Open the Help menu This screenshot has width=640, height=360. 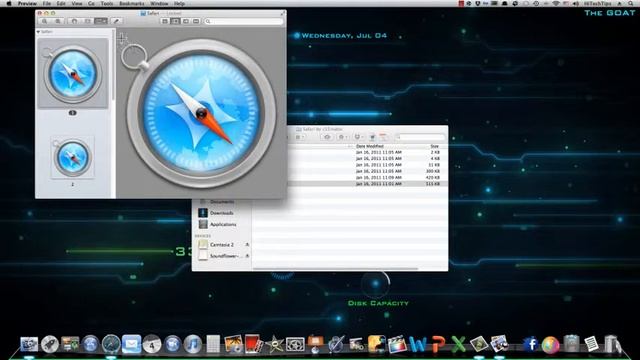click(x=180, y=3)
